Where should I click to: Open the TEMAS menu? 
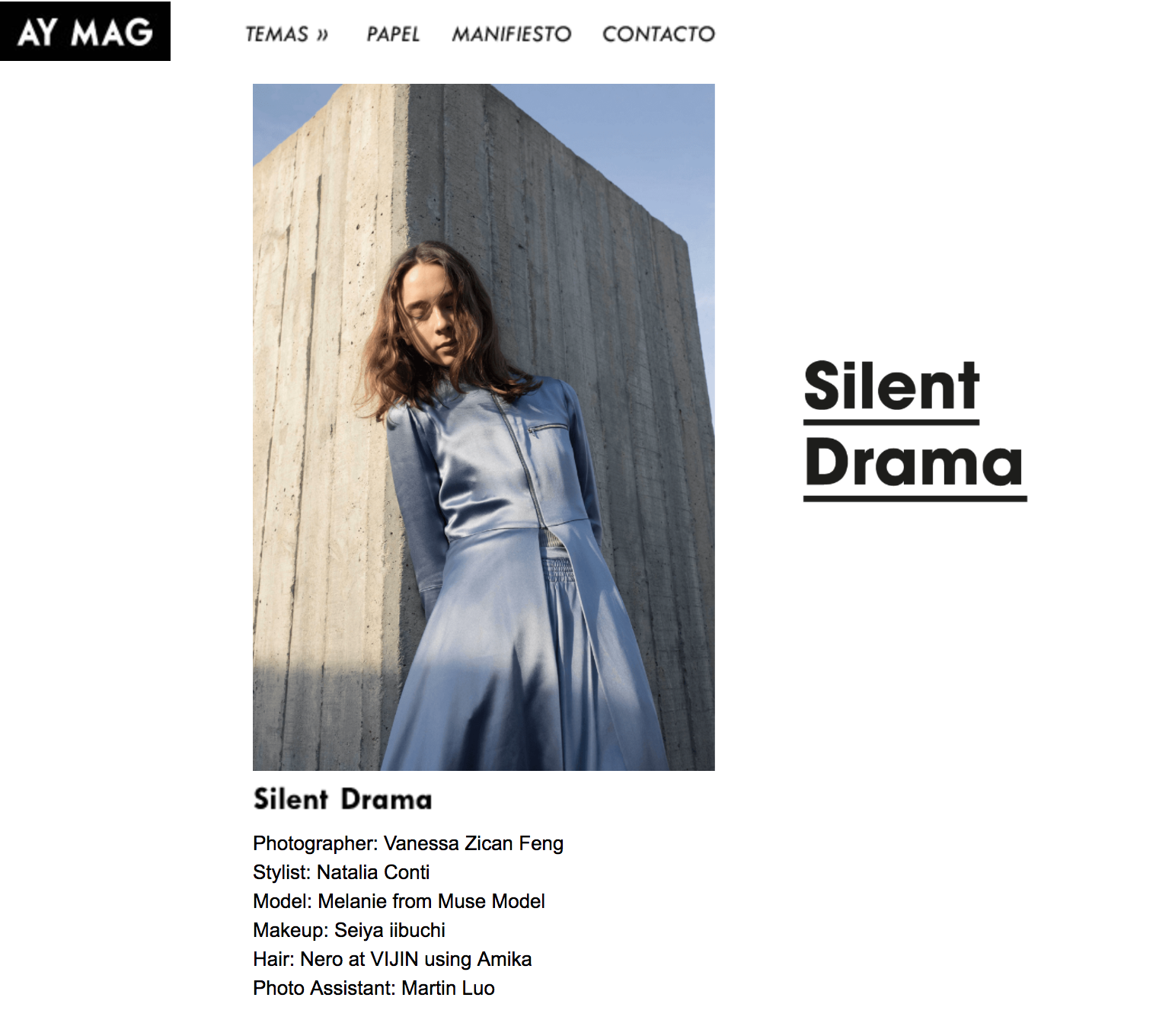coord(286,34)
